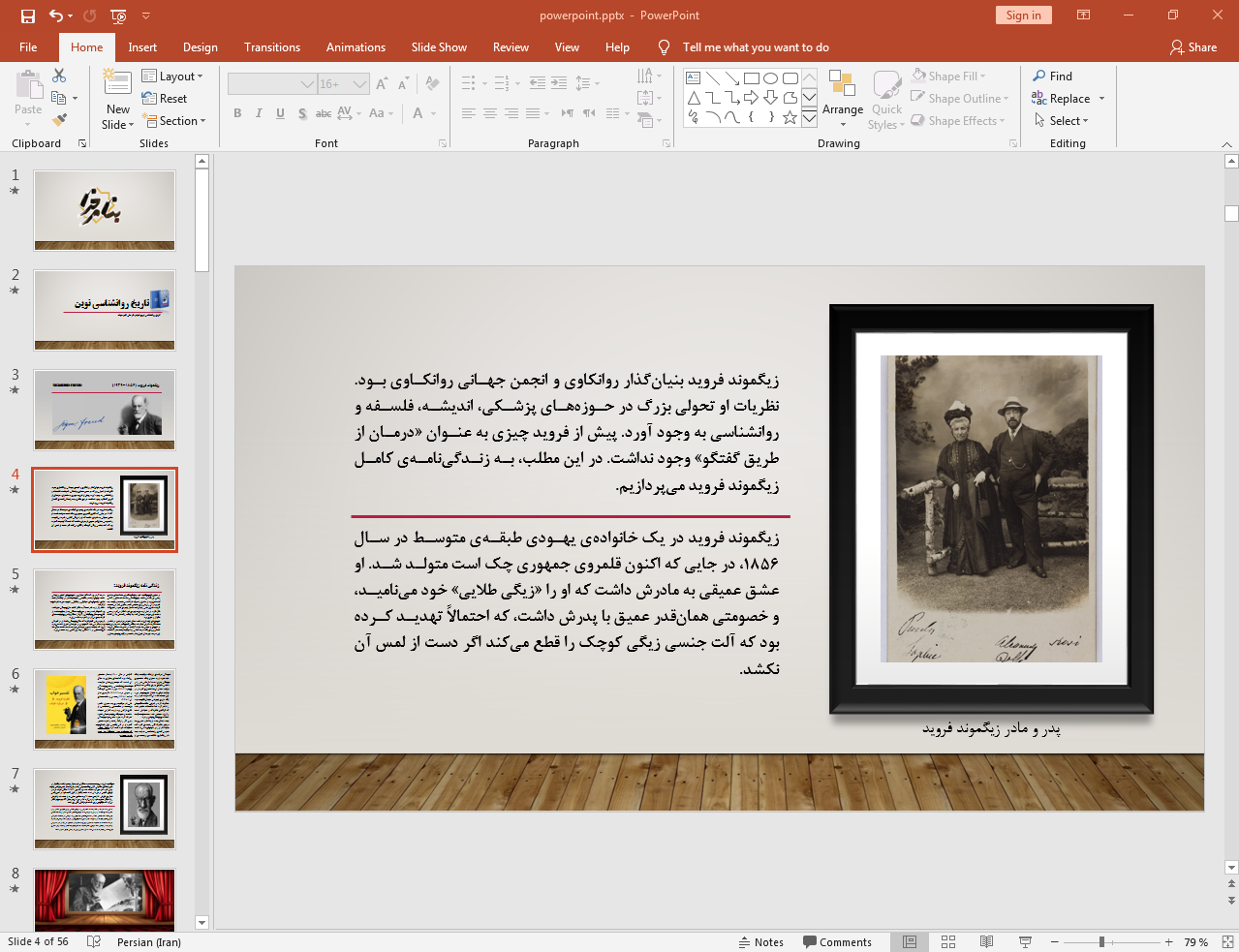
Task: Click the Format Painter brush icon
Action: [x=59, y=120]
